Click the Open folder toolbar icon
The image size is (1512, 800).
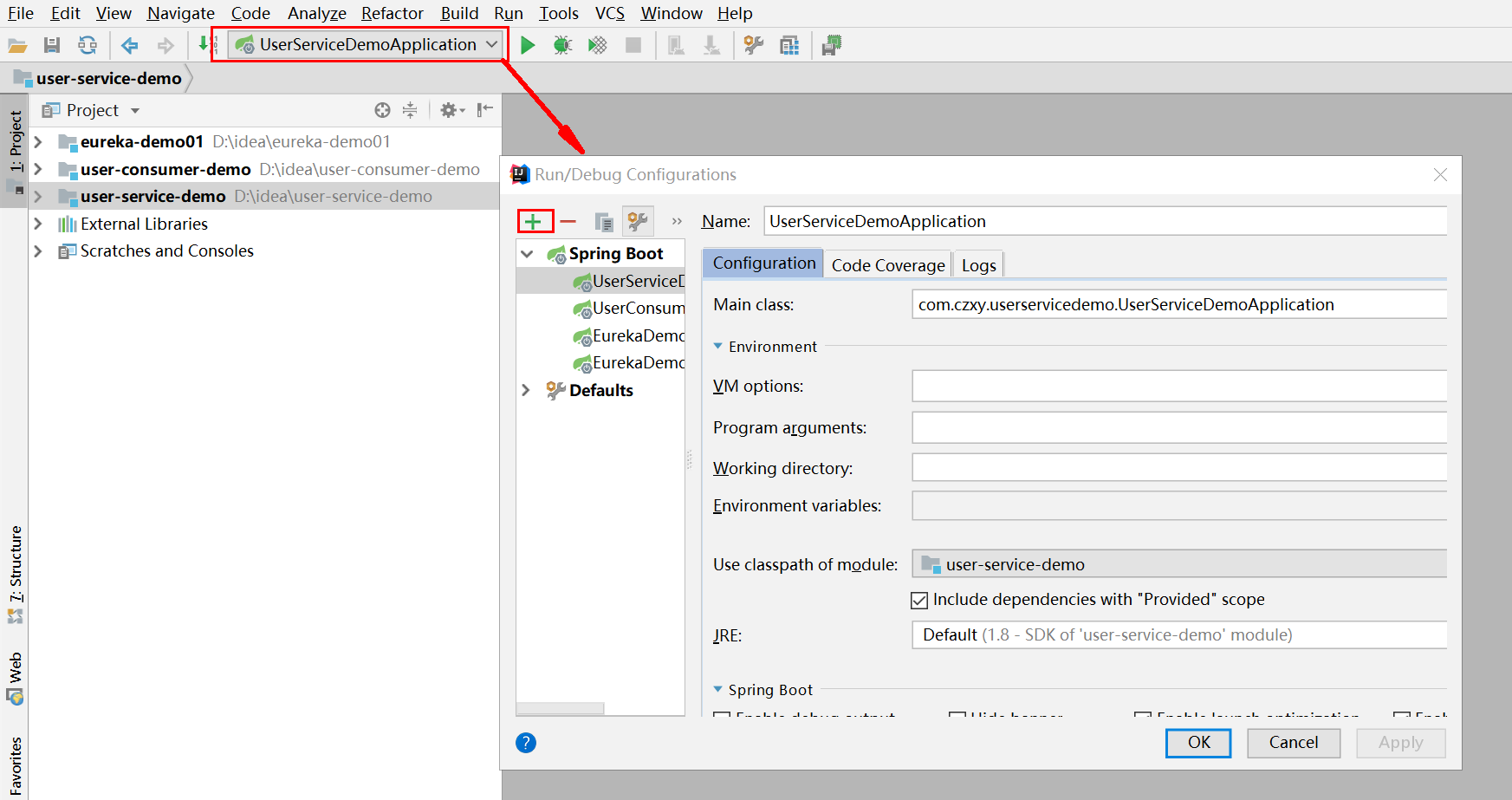[17, 45]
